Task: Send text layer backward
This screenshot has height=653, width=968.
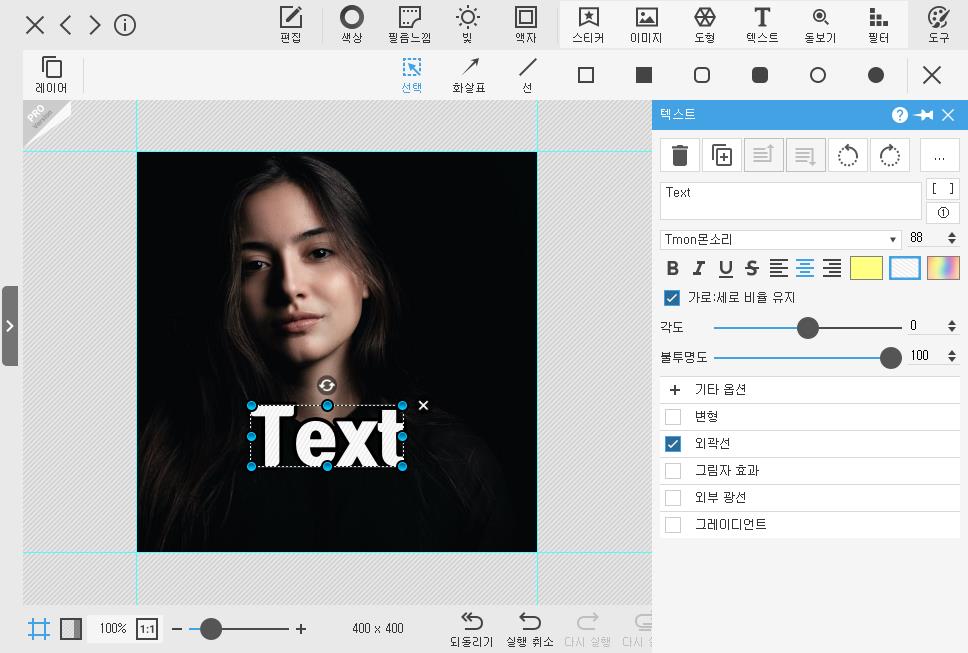Action: pyautogui.click(x=806, y=155)
